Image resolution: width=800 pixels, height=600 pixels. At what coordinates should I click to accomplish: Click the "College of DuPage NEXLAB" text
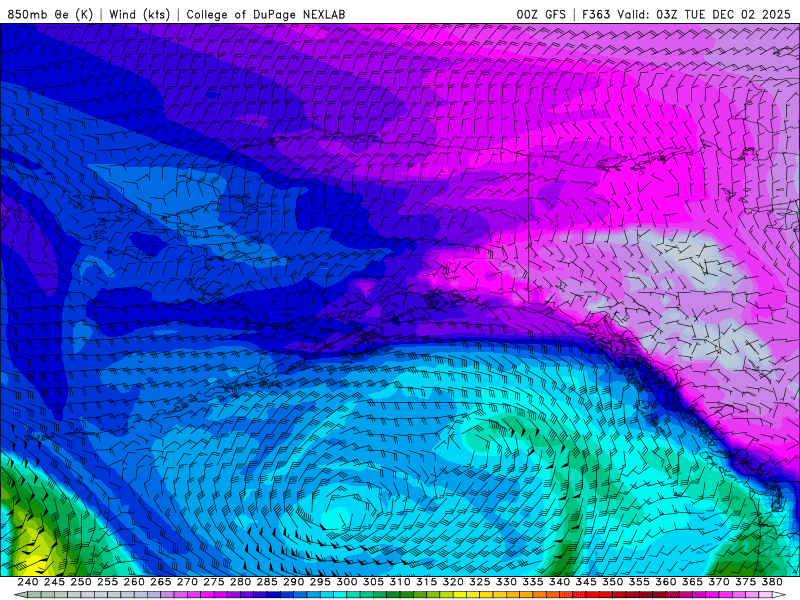(x=266, y=14)
